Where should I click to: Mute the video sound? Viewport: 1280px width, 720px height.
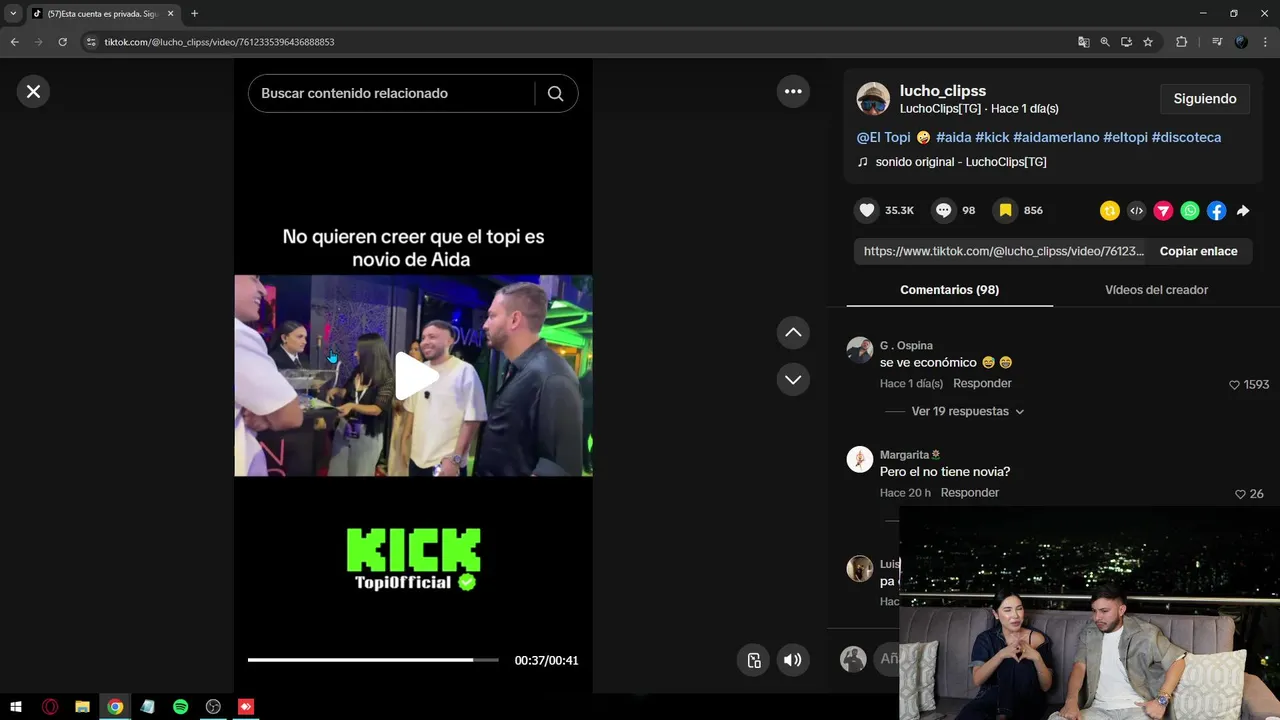tap(793, 660)
